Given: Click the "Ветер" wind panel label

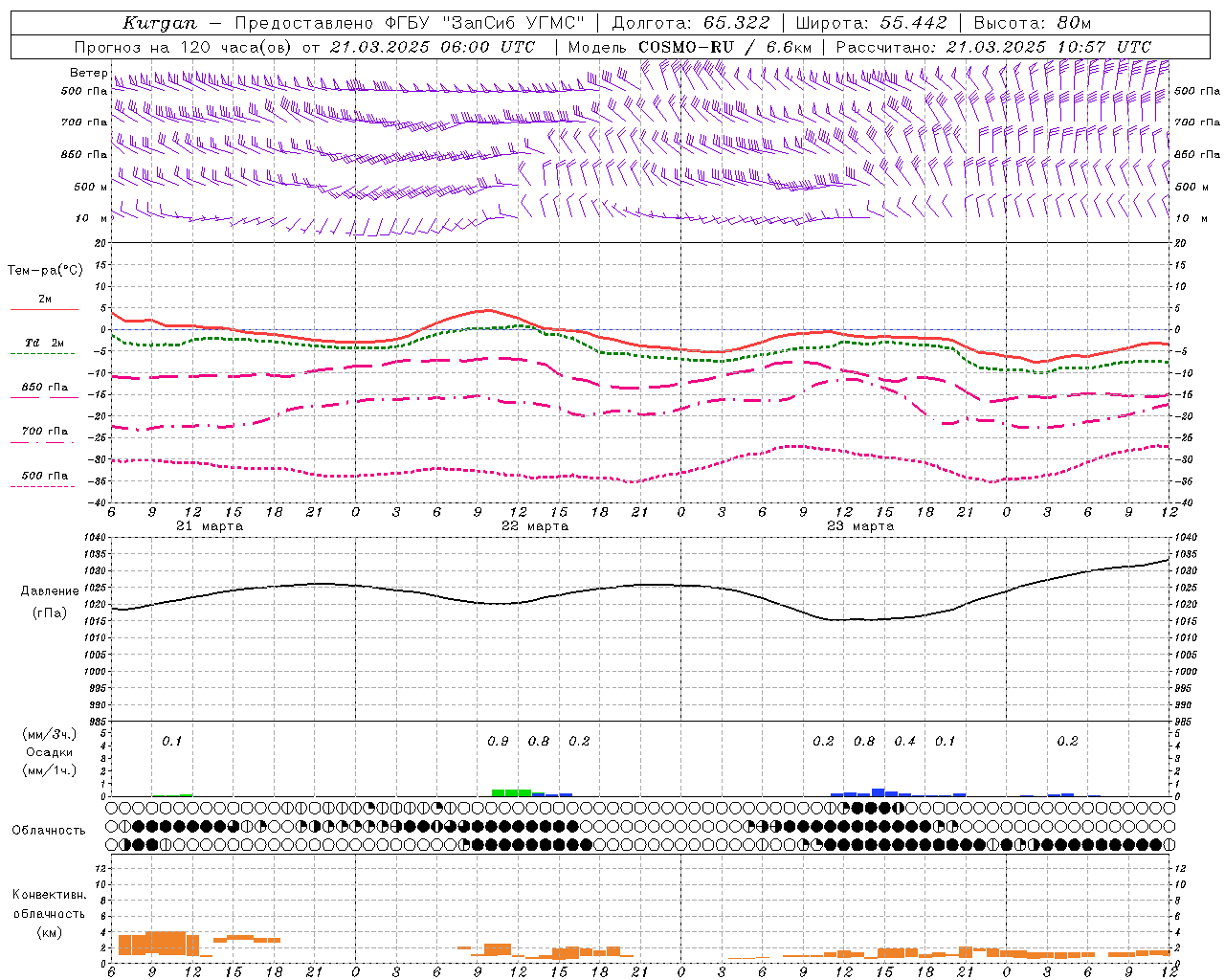Looking at the screenshot, I should 88,73.
